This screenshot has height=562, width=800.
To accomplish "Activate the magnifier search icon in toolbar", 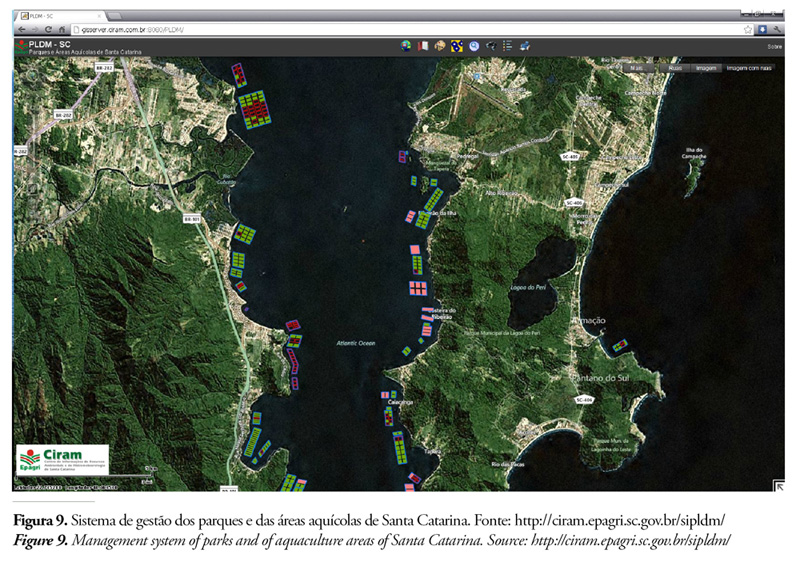I will pyautogui.click(x=474, y=46).
